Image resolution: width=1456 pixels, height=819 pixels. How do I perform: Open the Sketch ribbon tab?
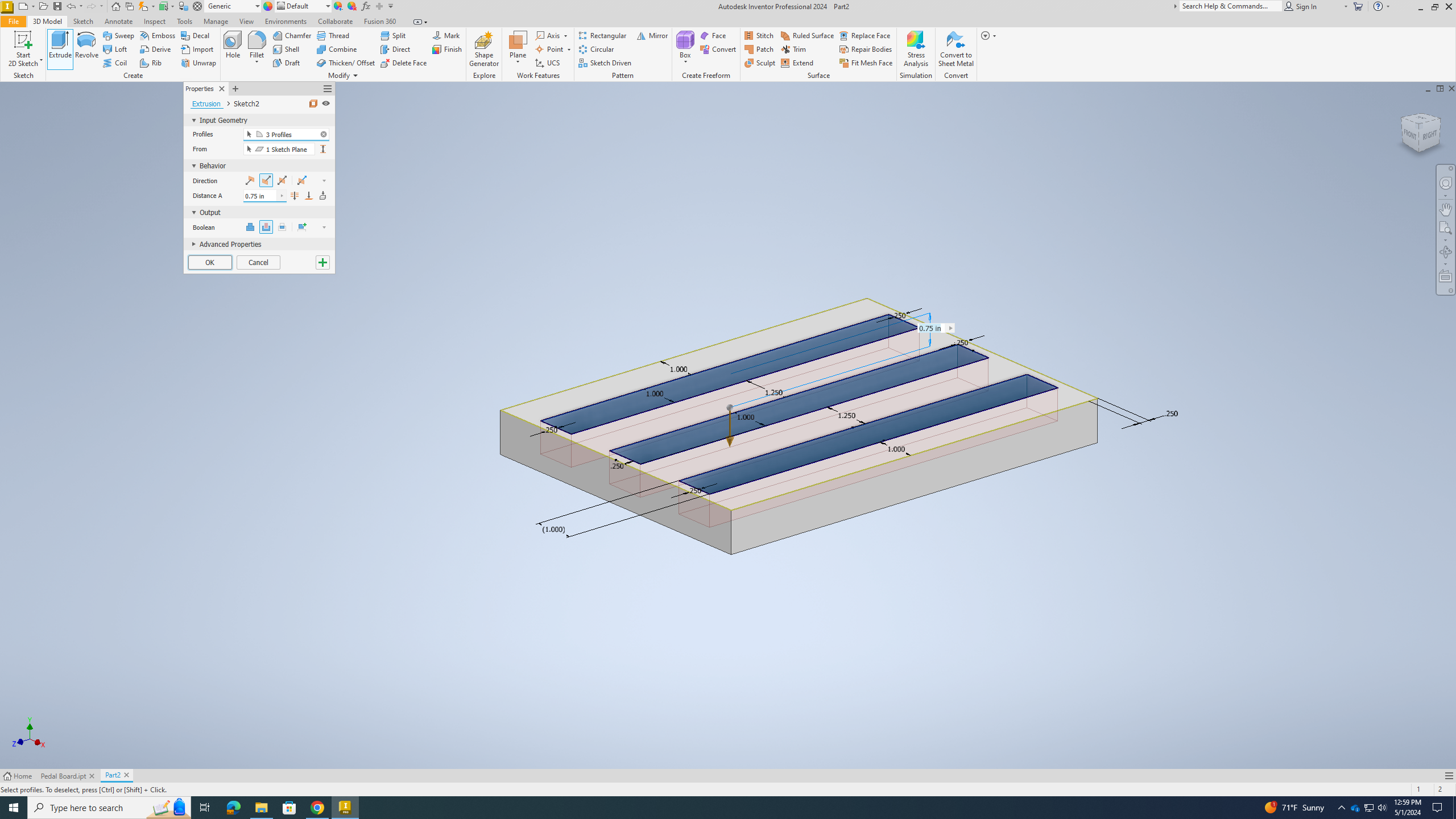point(83,22)
